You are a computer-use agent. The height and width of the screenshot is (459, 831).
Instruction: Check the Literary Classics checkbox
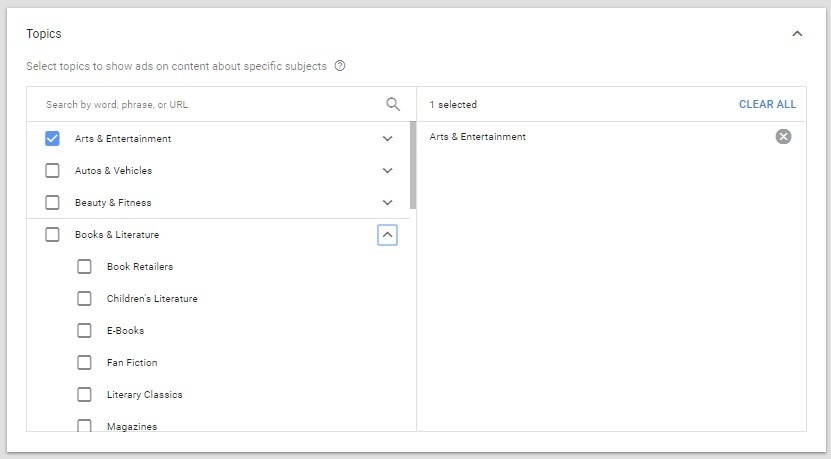coord(84,394)
